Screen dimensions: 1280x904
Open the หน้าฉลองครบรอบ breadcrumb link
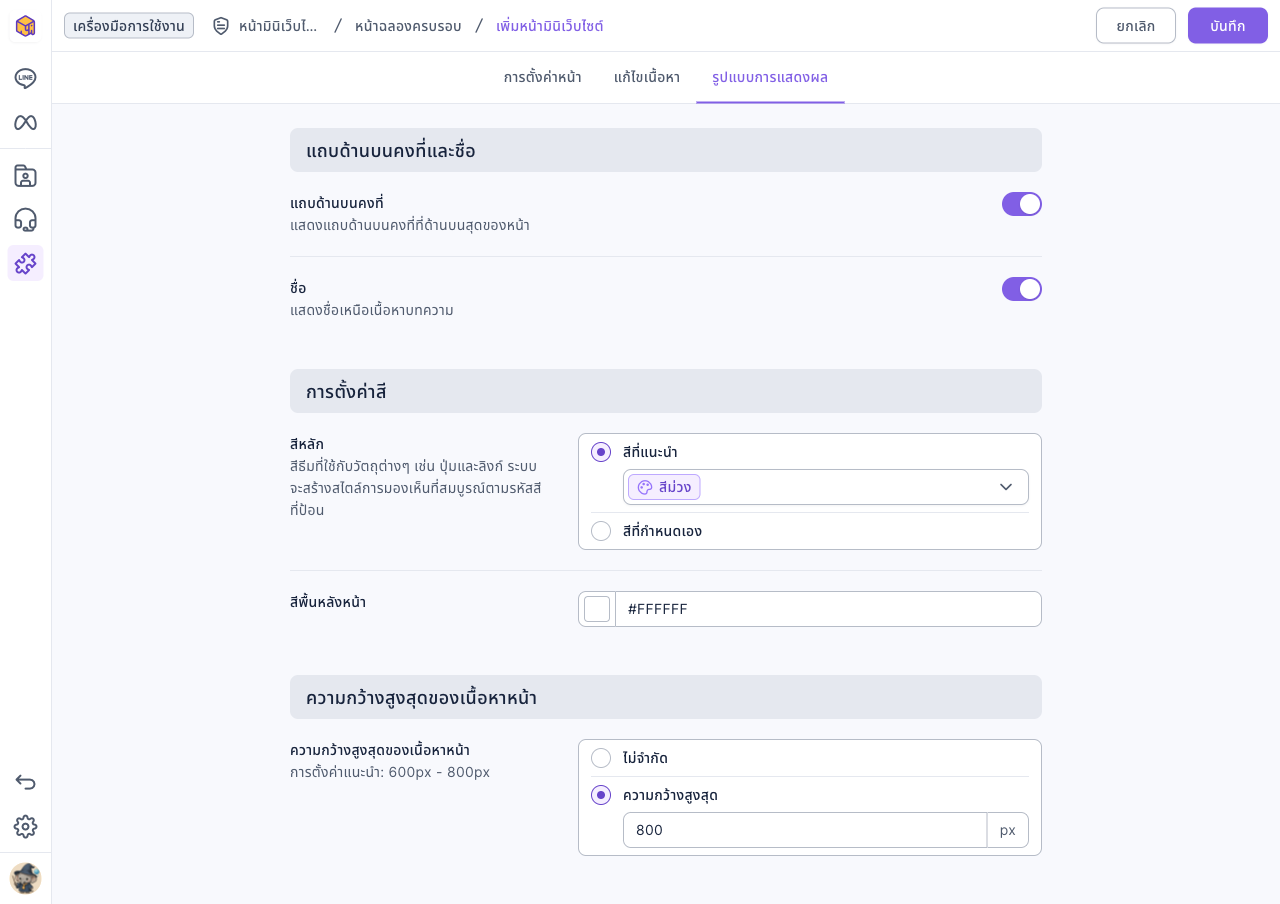408,26
